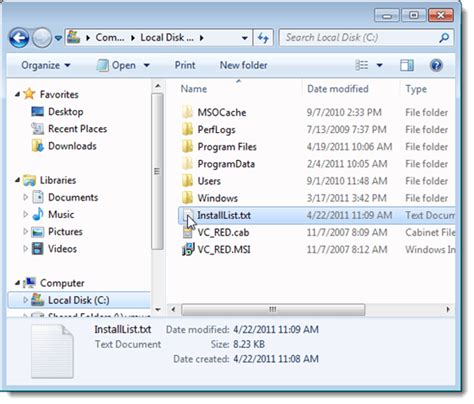The height and width of the screenshot is (404, 474).
Task: Sort by the Type column header
Action: 416,89
